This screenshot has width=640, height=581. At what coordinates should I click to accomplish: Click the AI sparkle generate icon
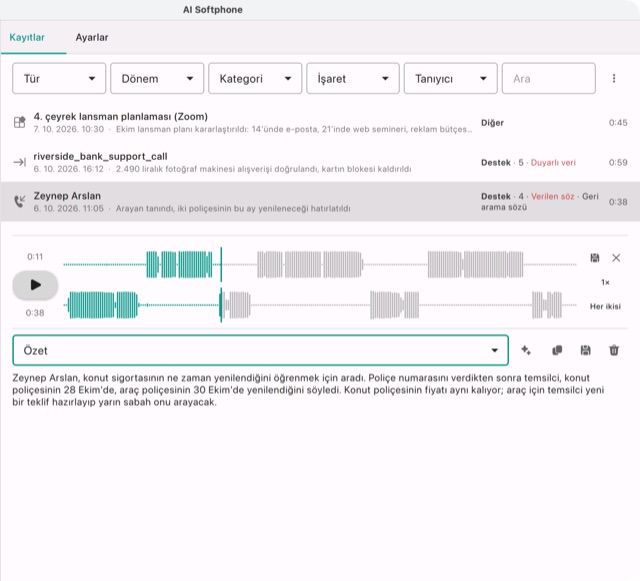click(526, 350)
